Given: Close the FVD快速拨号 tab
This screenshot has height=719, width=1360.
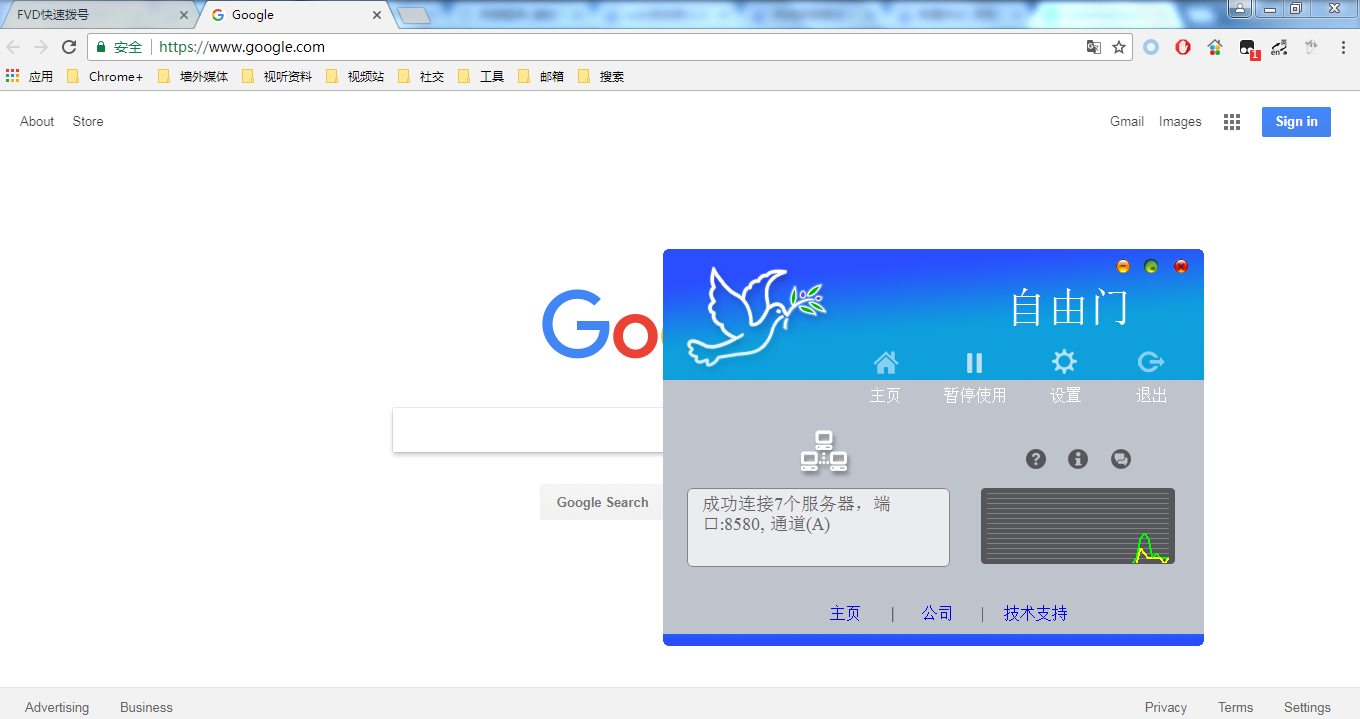Looking at the screenshot, I should coord(183,15).
